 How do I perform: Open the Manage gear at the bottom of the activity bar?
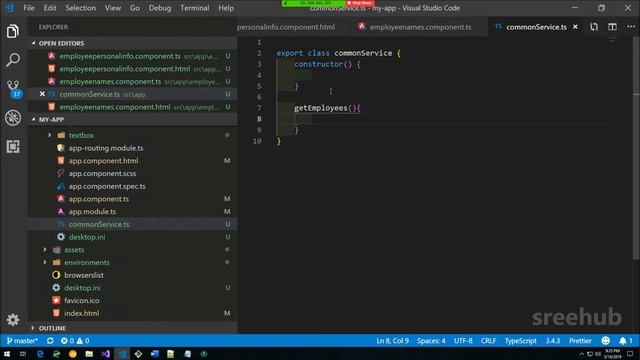(13, 320)
